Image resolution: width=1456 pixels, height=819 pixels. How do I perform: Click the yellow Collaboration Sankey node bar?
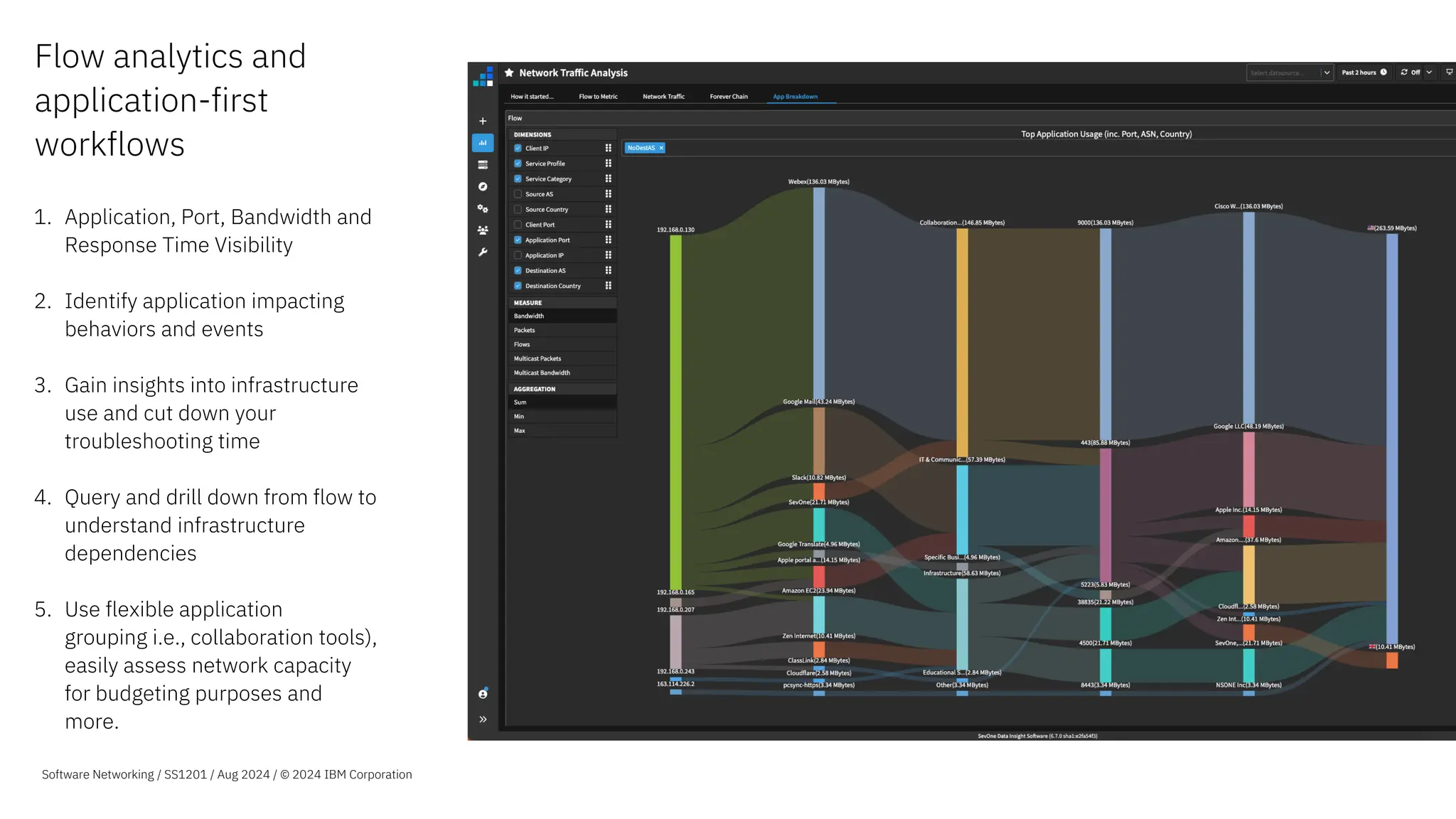pyautogui.click(x=962, y=342)
